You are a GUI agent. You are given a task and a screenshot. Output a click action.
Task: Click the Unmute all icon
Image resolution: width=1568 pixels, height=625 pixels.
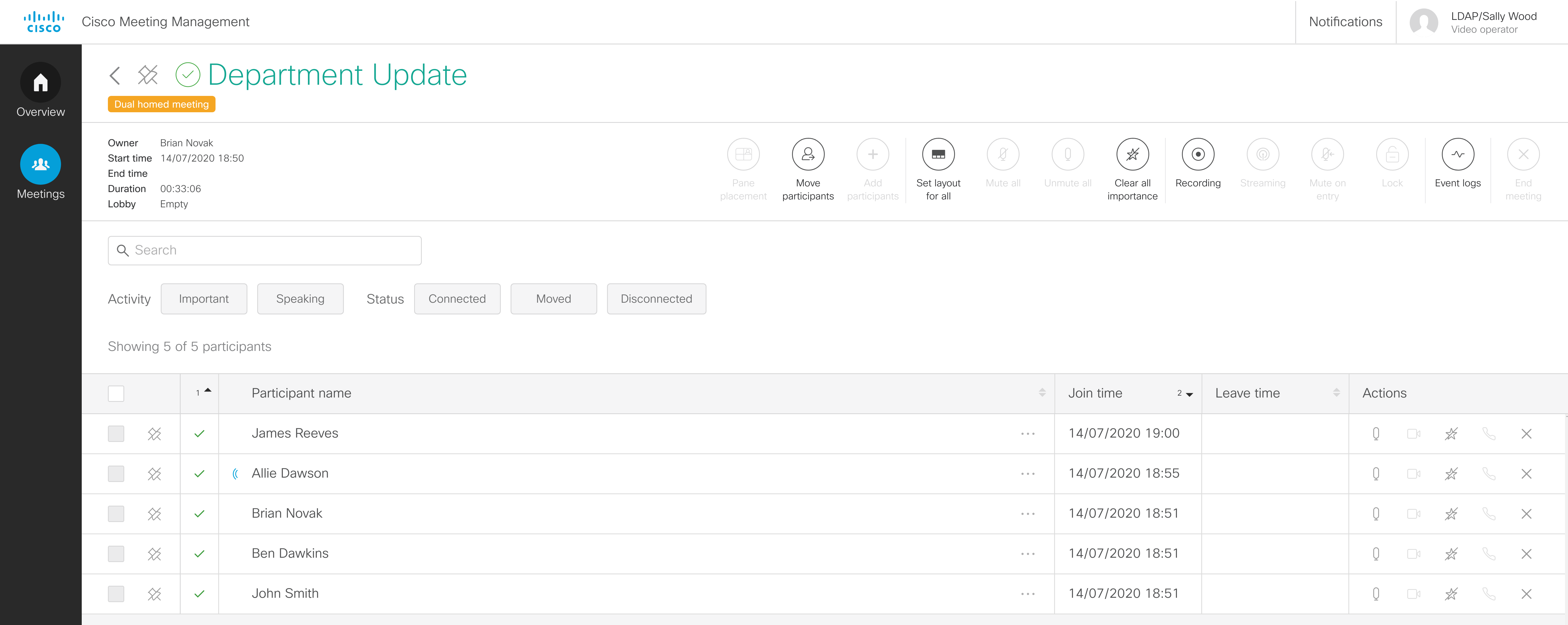click(1068, 154)
